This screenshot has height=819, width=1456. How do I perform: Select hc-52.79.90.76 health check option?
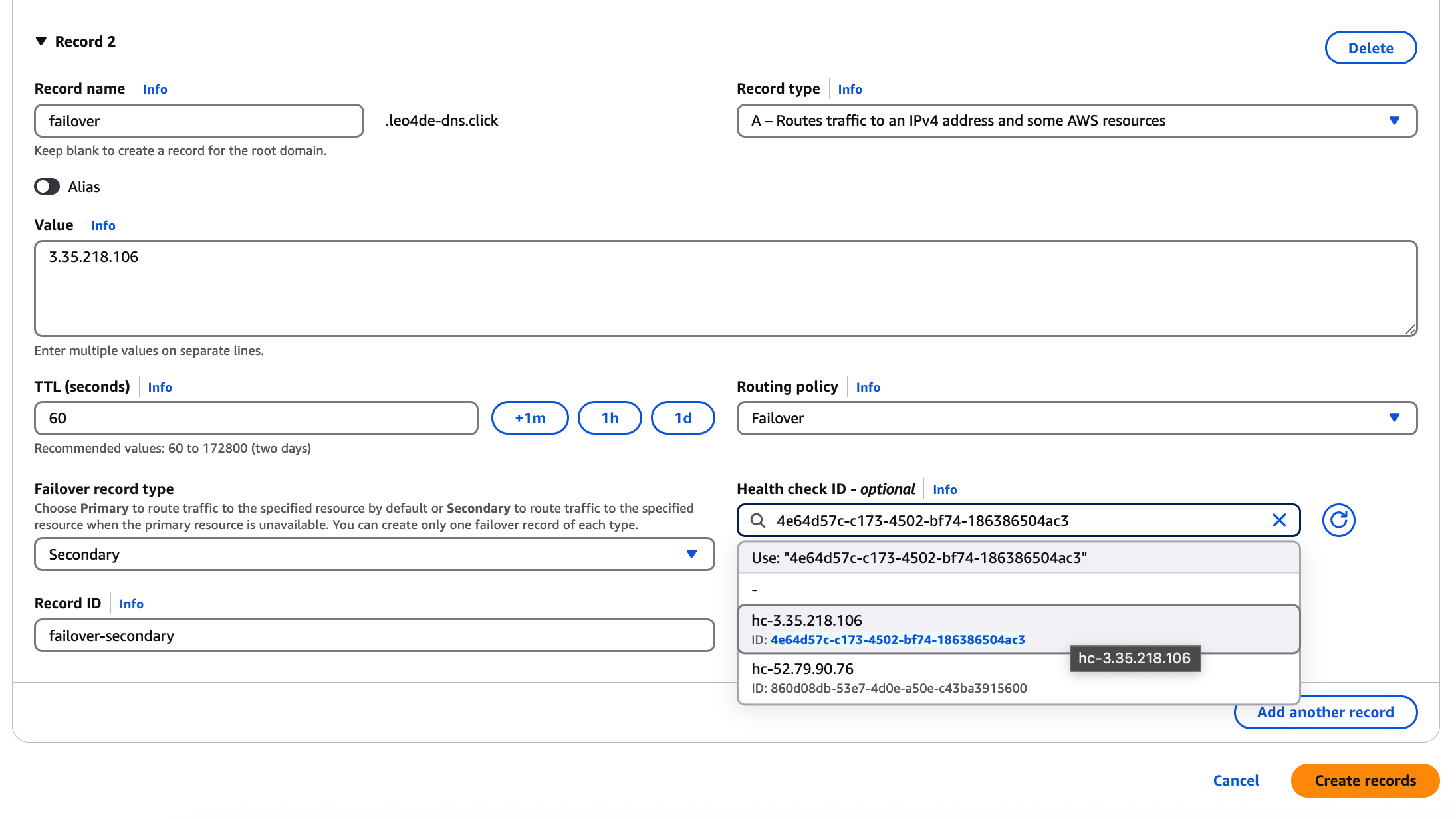[1018, 677]
